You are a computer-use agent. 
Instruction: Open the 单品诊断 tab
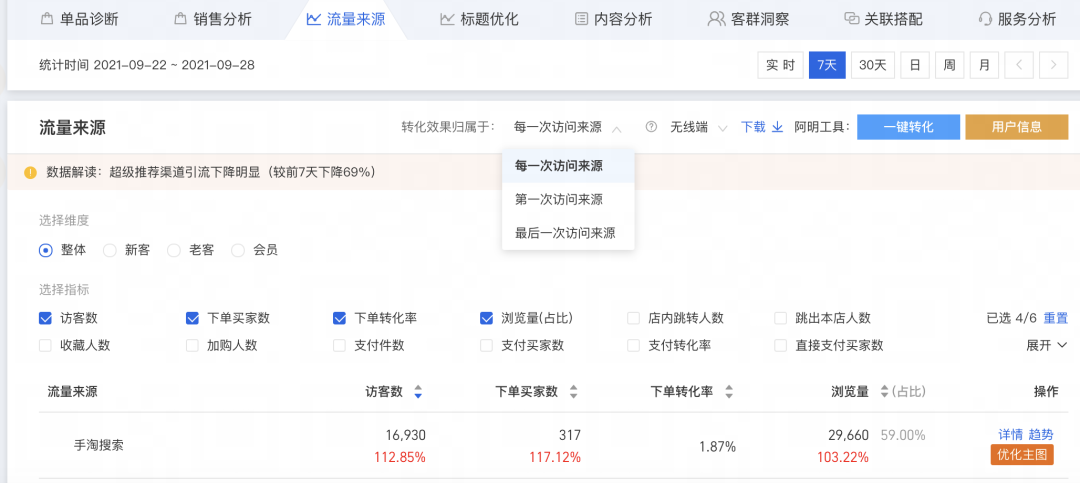(80, 19)
